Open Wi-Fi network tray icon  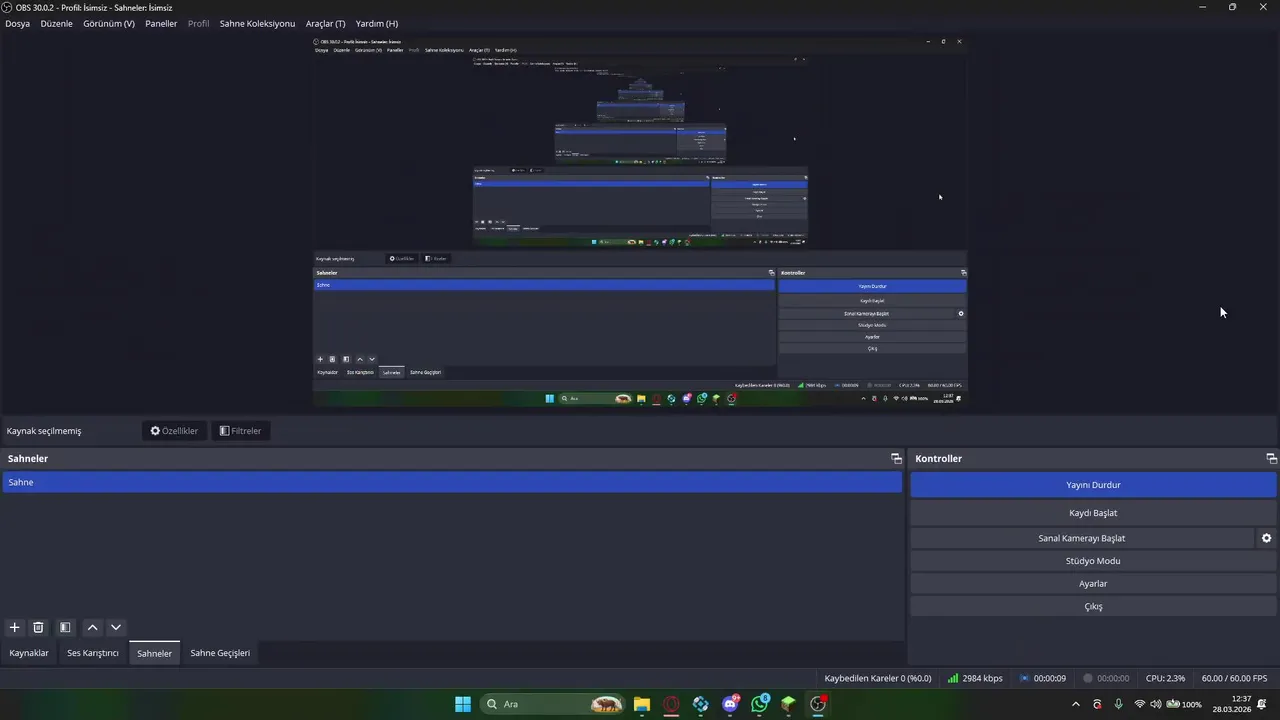click(1140, 704)
